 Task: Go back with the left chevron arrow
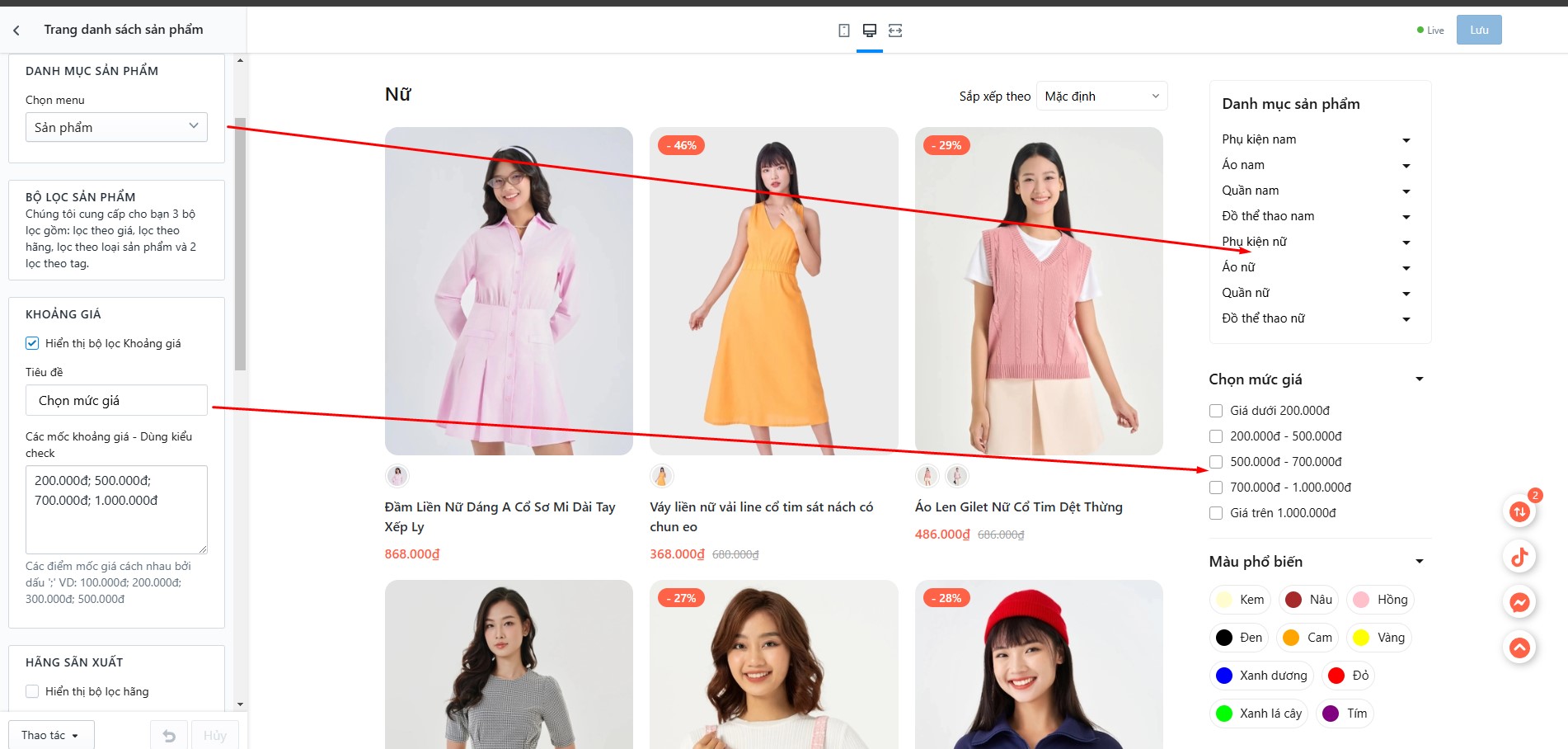click(x=16, y=31)
